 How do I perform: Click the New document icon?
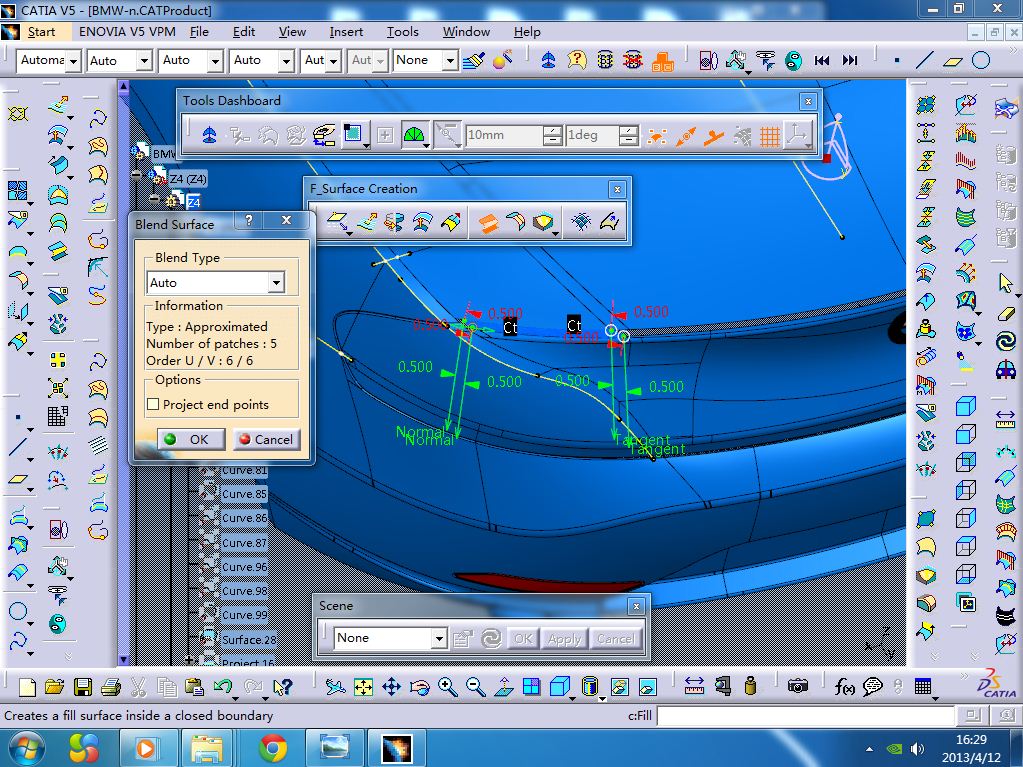pos(27,687)
